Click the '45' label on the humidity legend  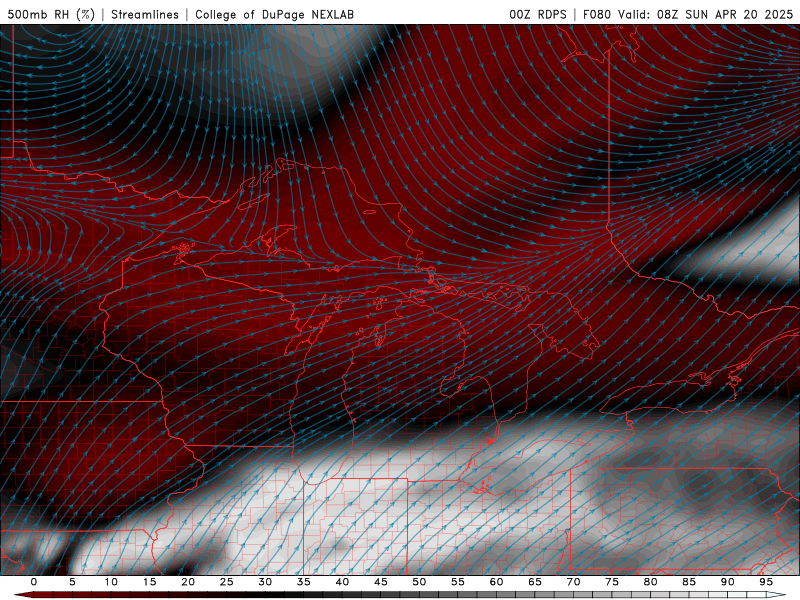[381, 582]
